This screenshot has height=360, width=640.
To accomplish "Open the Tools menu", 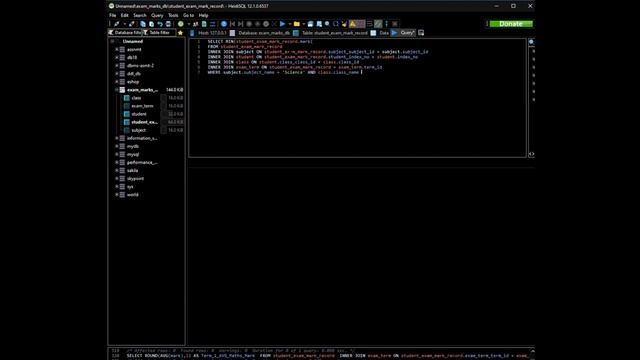I will click(x=173, y=15).
